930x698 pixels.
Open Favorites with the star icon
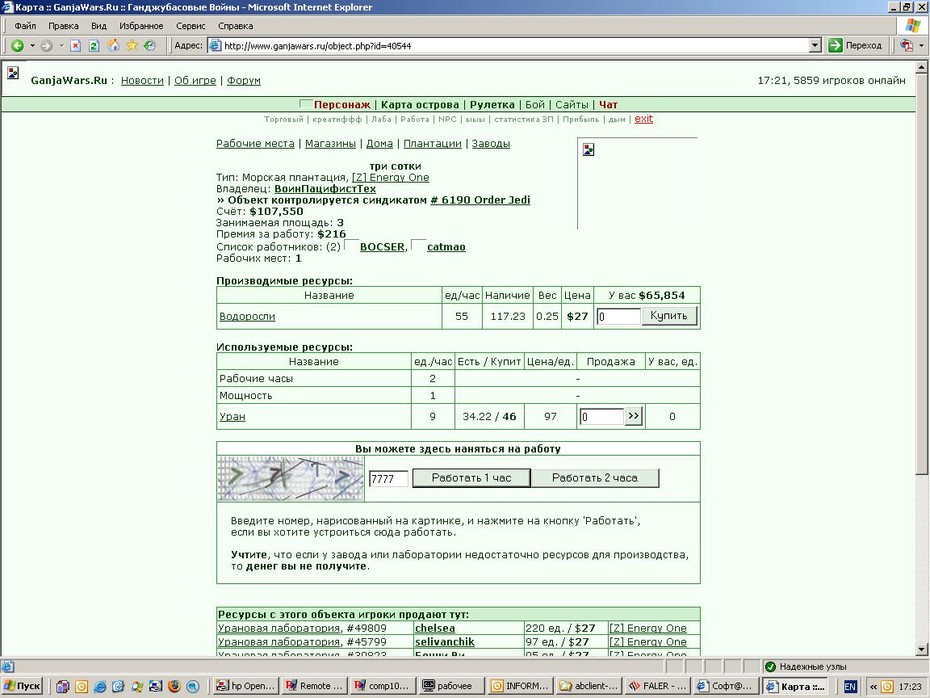(132, 46)
